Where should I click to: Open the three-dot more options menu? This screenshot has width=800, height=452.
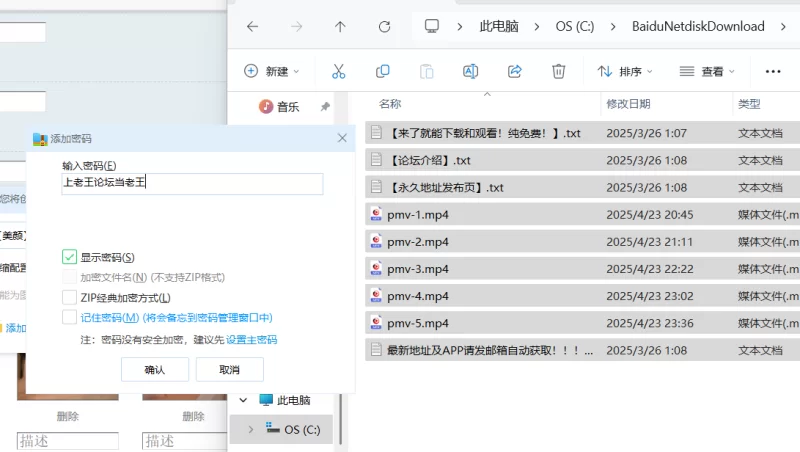[772, 72]
